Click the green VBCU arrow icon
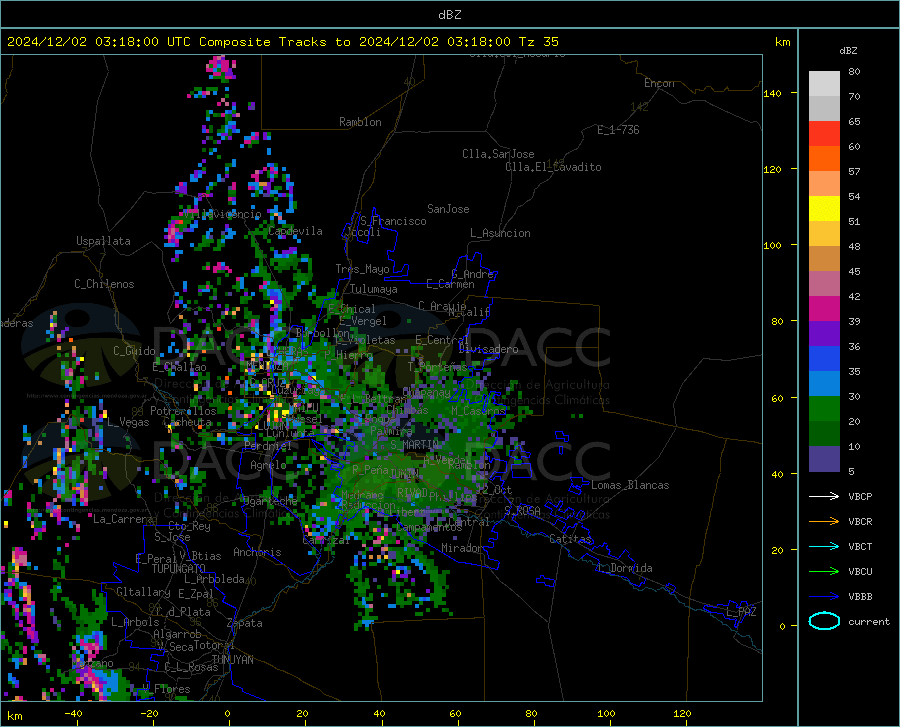The height and width of the screenshot is (727, 900). pos(824,572)
